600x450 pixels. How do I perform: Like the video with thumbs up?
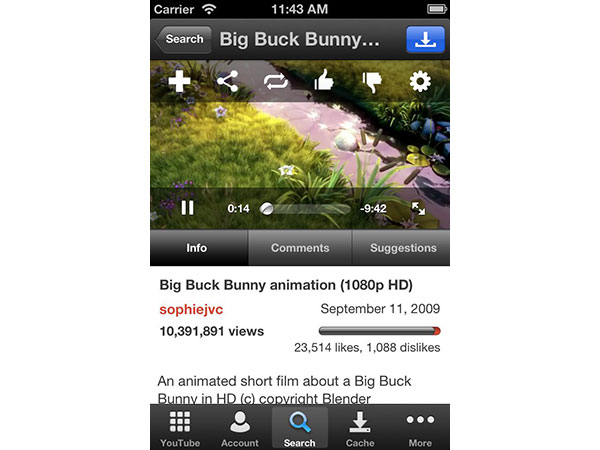pyautogui.click(x=324, y=80)
